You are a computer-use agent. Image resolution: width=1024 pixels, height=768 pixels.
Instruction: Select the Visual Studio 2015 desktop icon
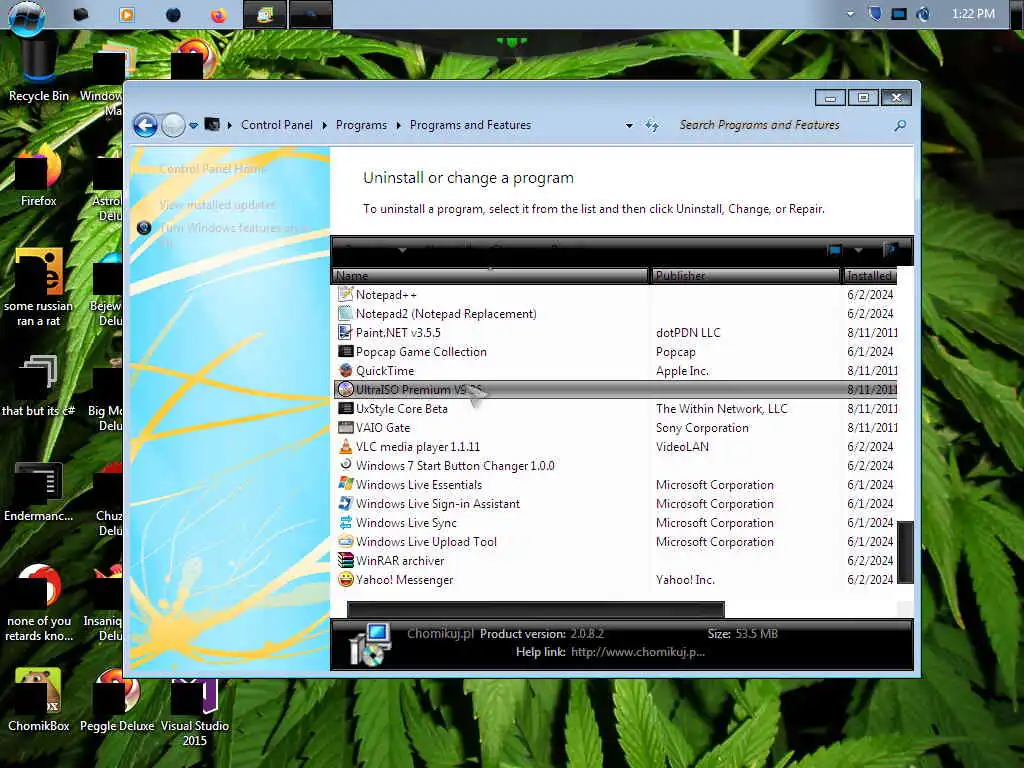(195, 712)
